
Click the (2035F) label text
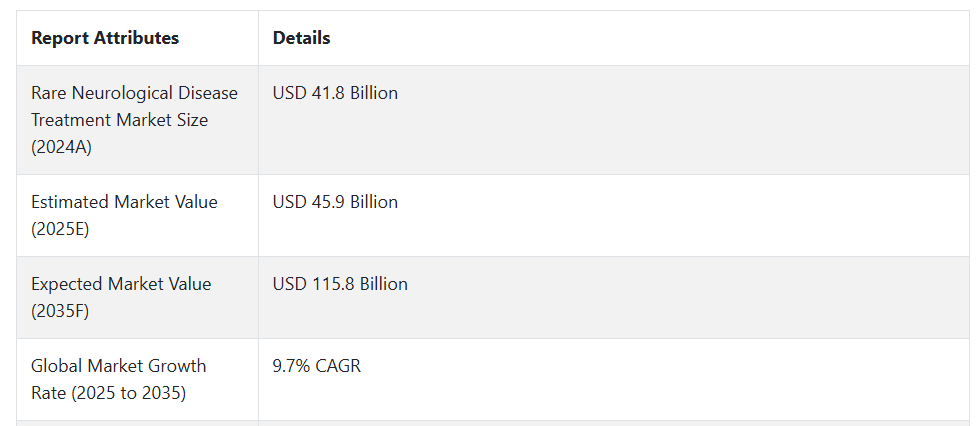tap(60, 311)
